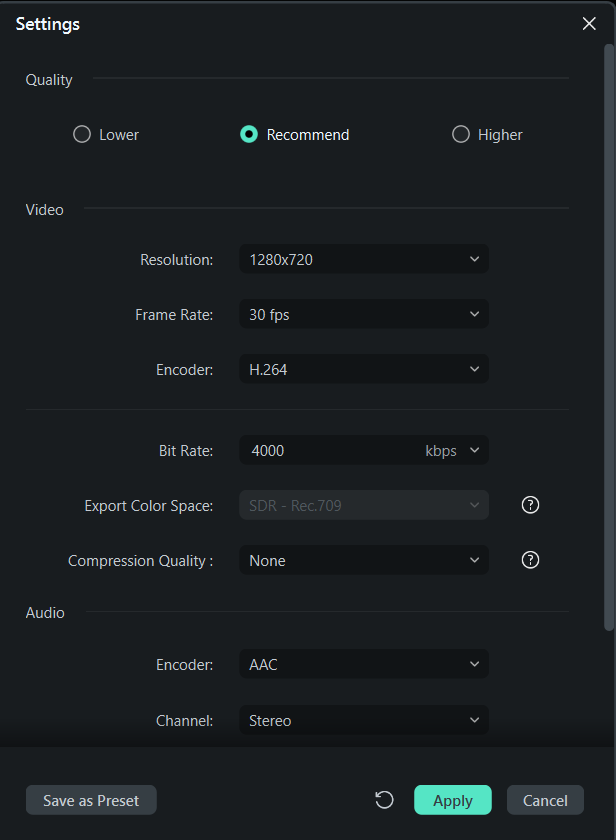
Task: Select the Lower quality radio button
Action: [82, 134]
